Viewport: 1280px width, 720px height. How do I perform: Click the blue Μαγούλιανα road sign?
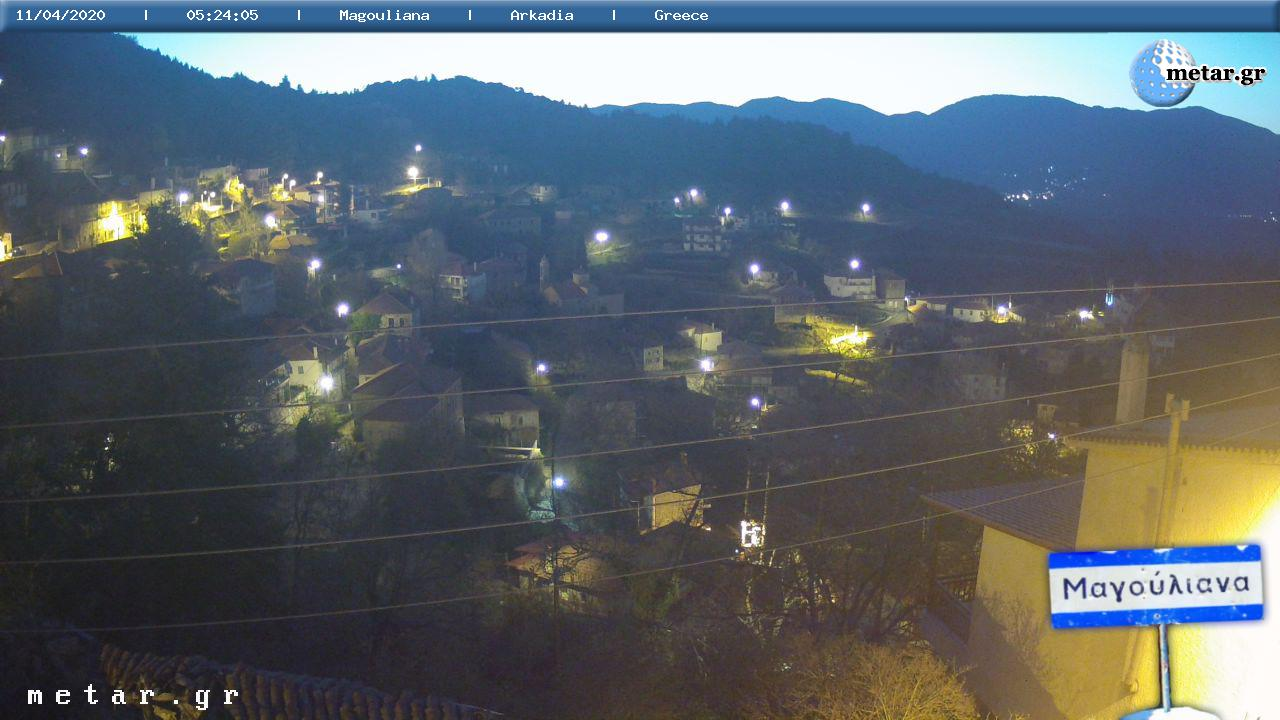tap(1155, 586)
